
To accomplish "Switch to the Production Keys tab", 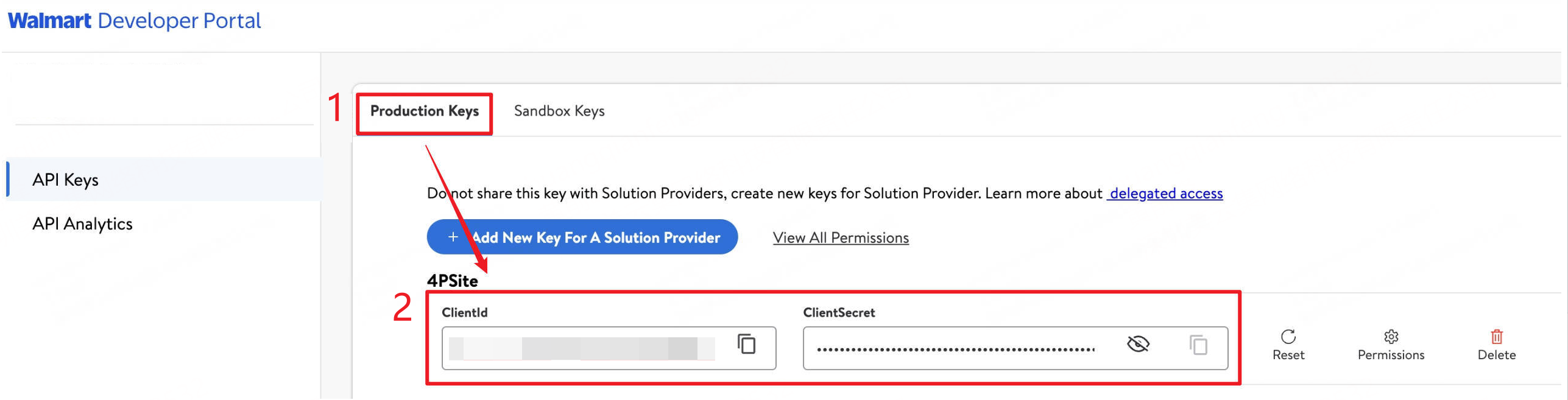I will 424,111.
